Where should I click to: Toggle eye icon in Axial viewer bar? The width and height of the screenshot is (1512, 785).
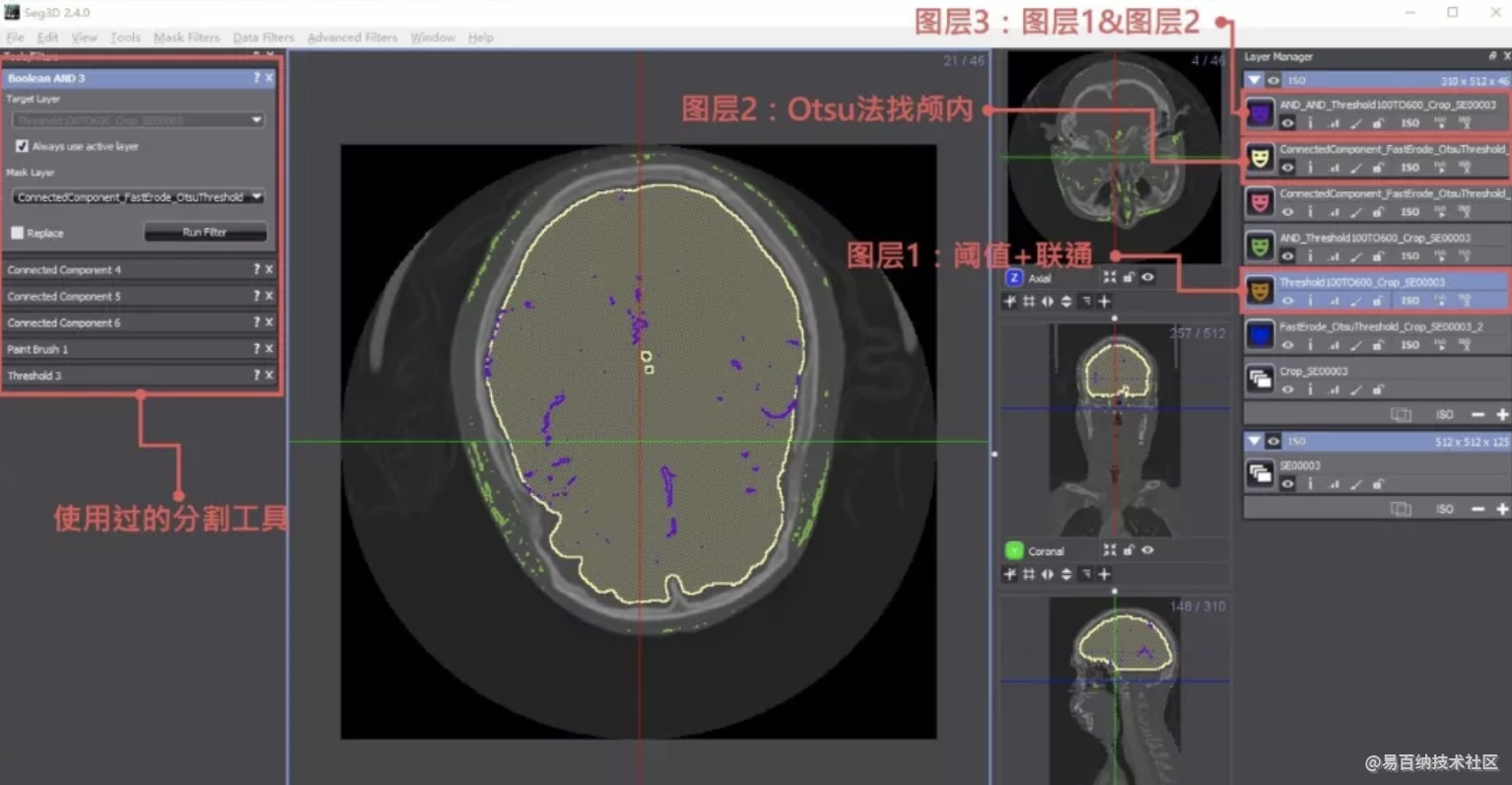[1147, 278]
